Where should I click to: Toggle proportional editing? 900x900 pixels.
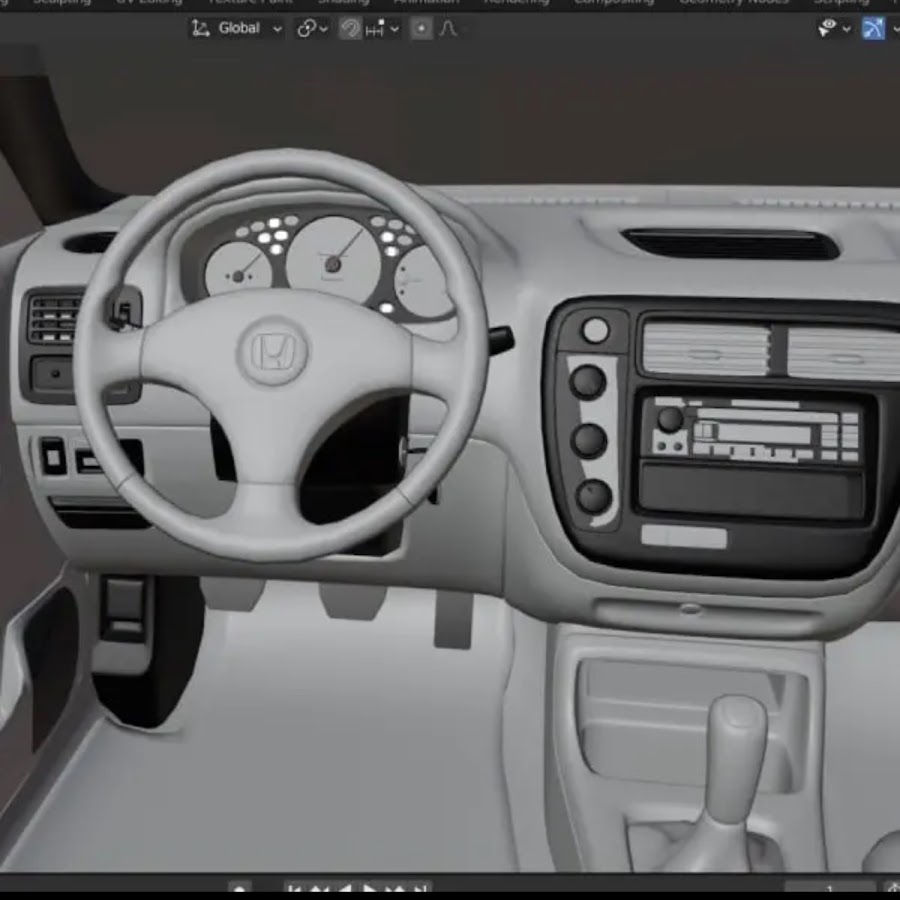(421, 28)
